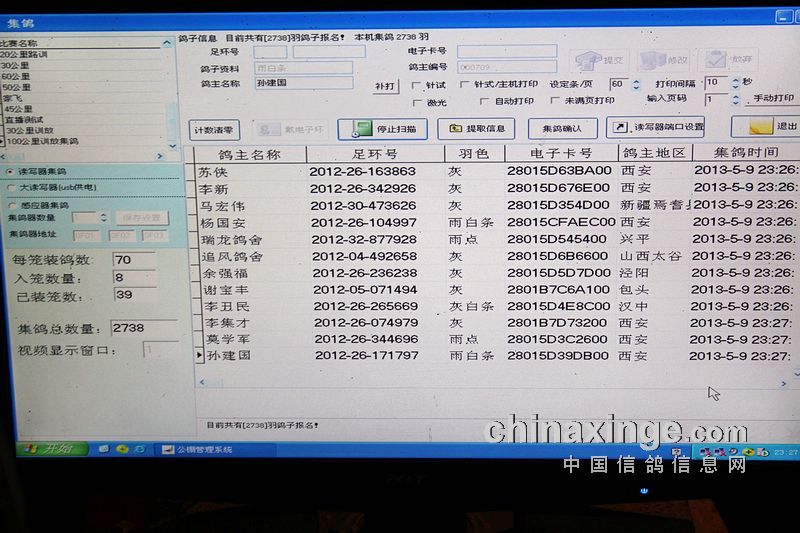Click the 提取信息 (extract info) button icon
The width and height of the screenshot is (800, 533).
pyautogui.click(x=456, y=129)
